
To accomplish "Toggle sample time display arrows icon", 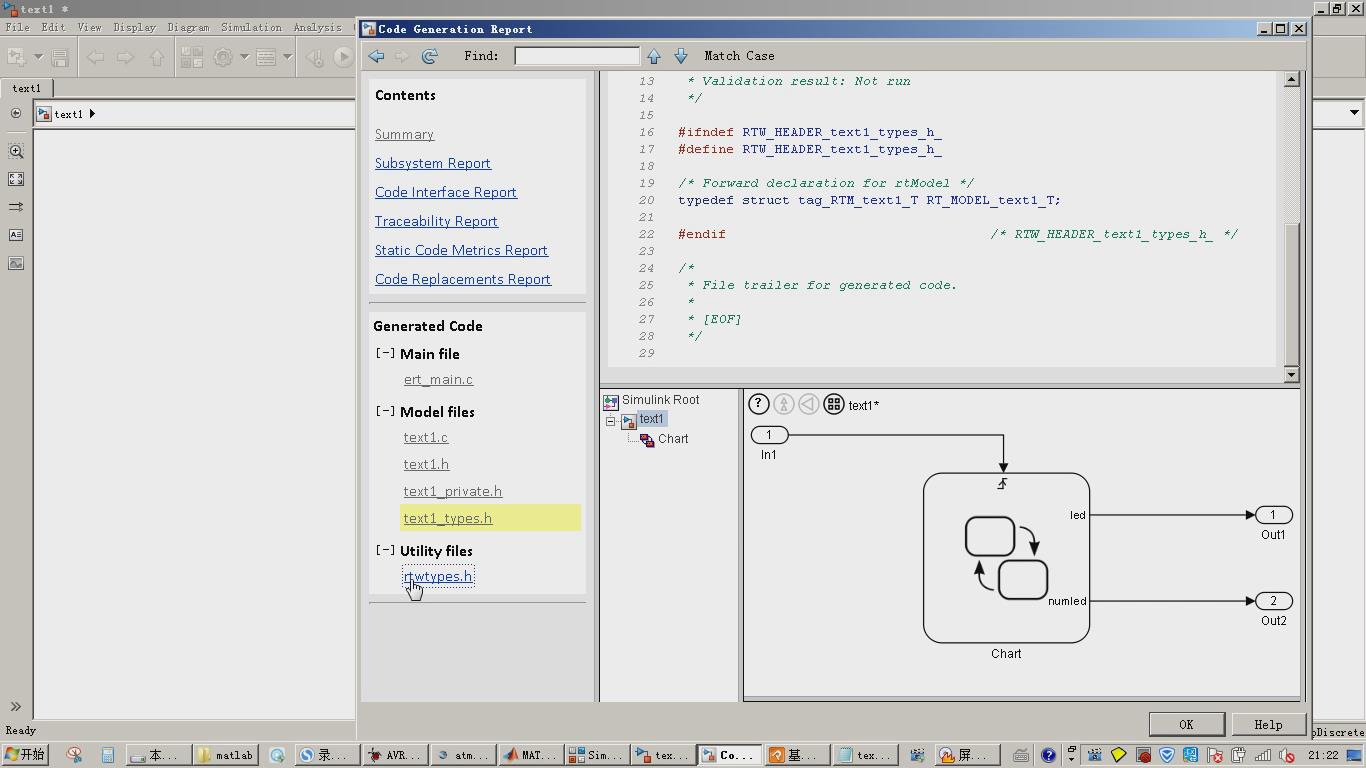I will (16, 207).
